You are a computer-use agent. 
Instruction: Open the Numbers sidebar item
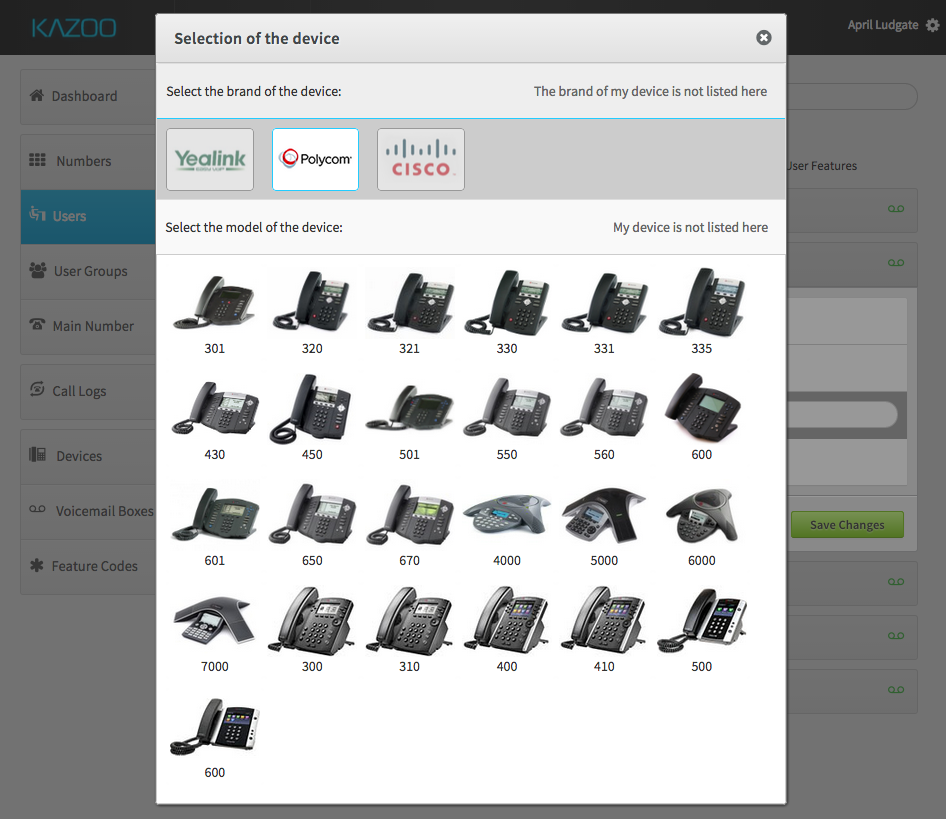(88, 161)
